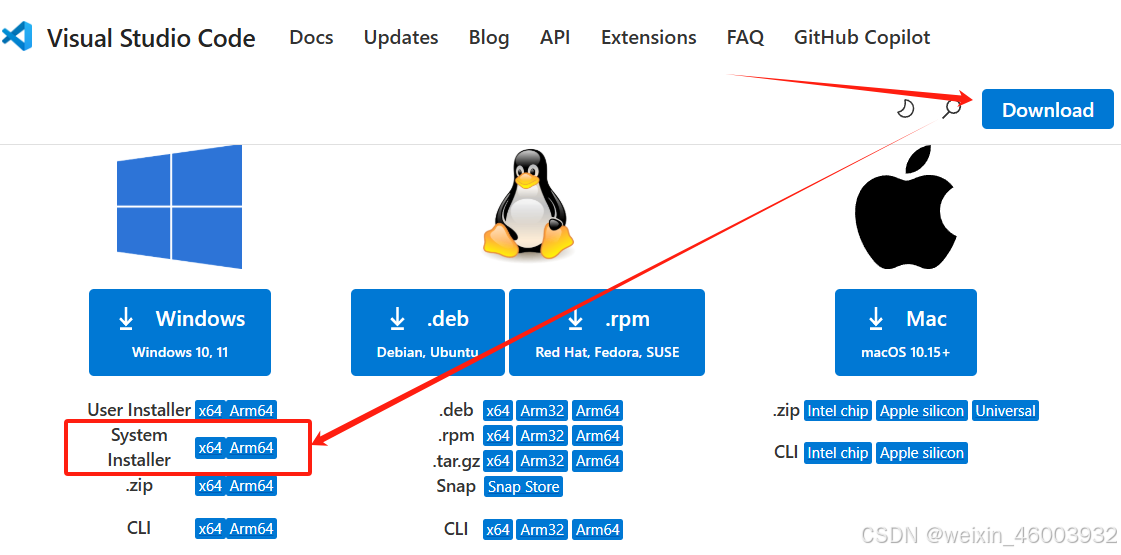This screenshot has width=1121, height=555.
Task: Open the Snap Store link
Action: pyautogui.click(x=523, y=486)
